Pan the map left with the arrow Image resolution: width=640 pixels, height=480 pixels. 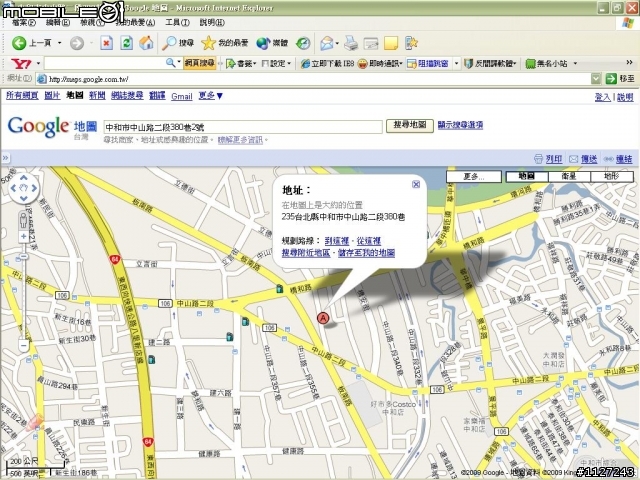pyautogui.click(x=13, y=188)
